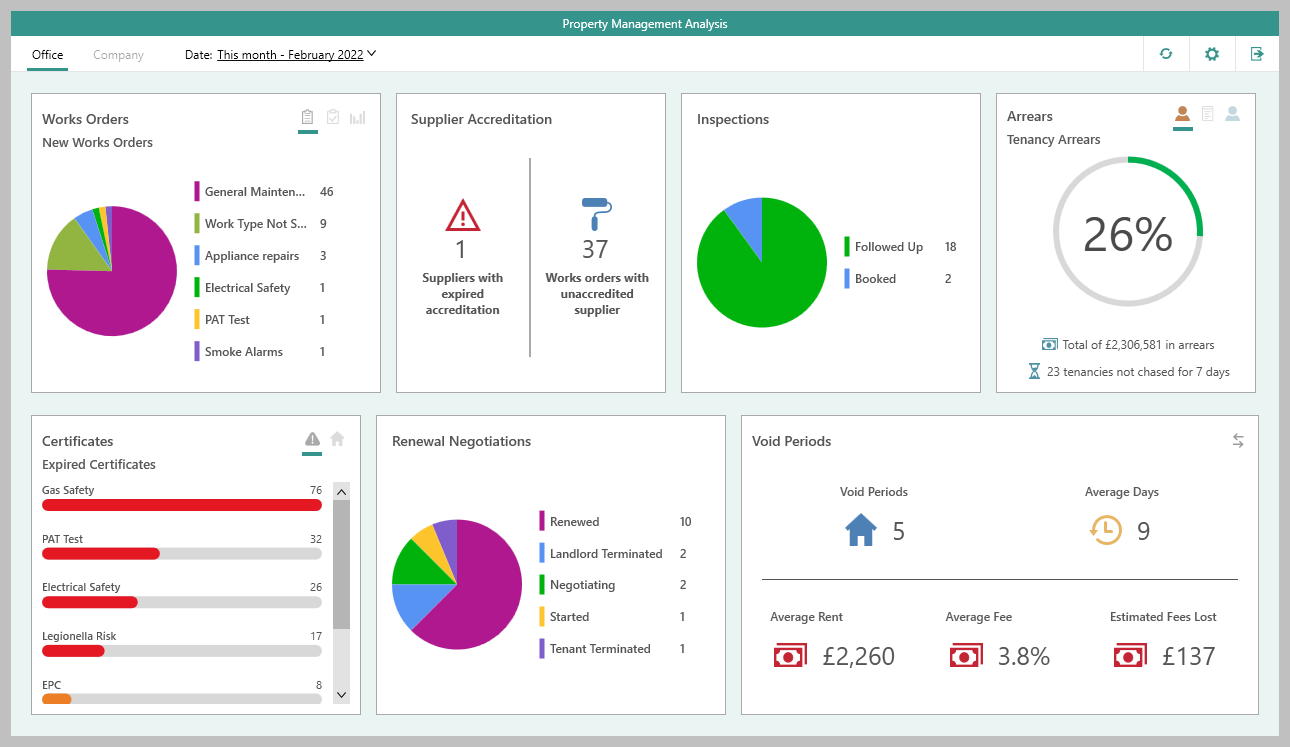This screenshot has height=747, width=1290.
Task: Click the swap arrows icon in Void Periods
Action: (1238, 440)
